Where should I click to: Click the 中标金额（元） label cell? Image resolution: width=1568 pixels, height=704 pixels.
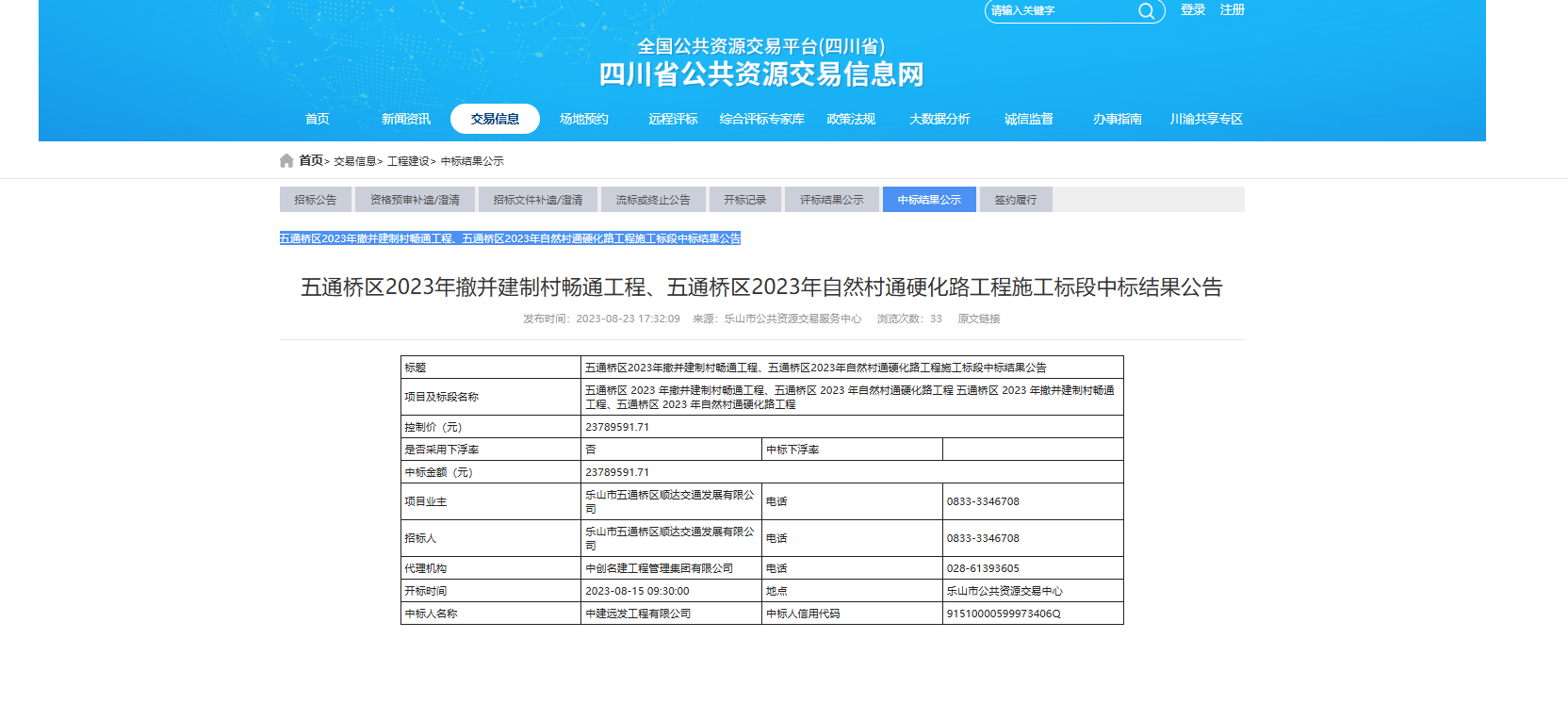click(x=491, y=472)
